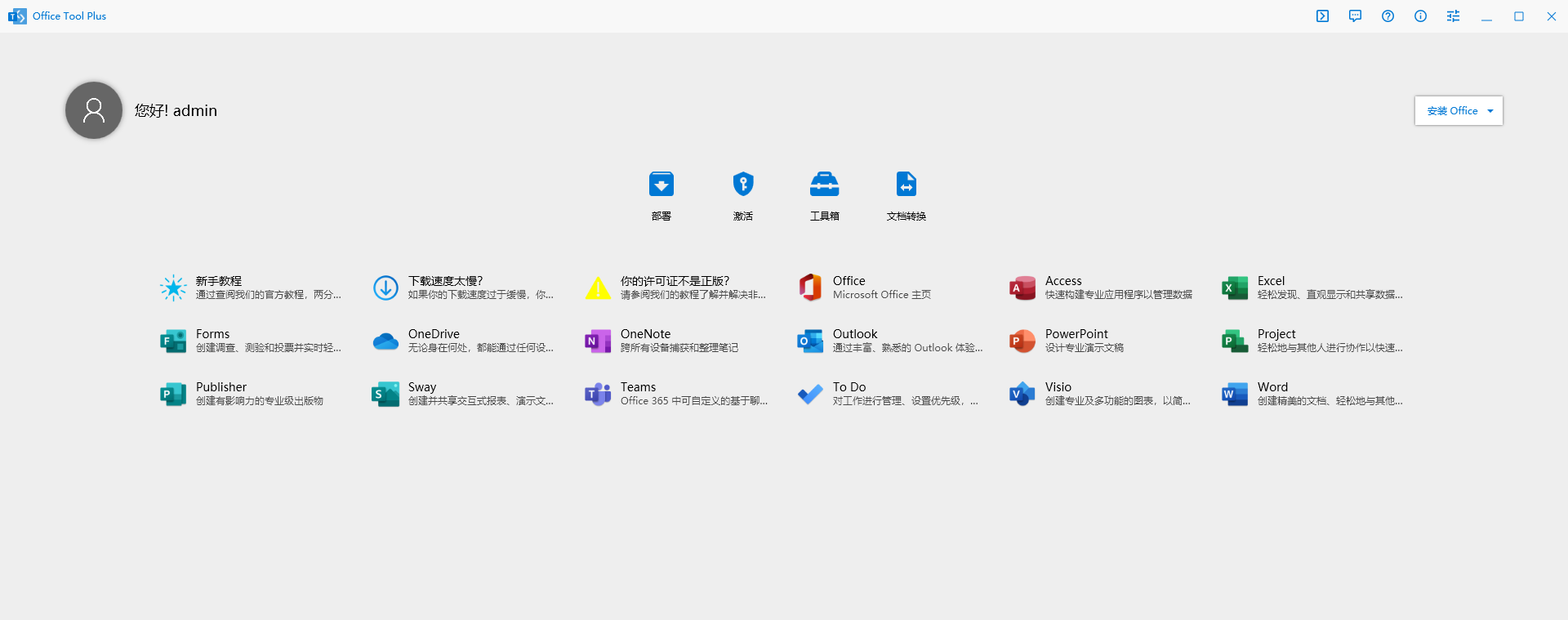Click the OneDrive title text
The height and width of the screenshot is (620, 1568).
pyautogui.click(x=434, y=334)
